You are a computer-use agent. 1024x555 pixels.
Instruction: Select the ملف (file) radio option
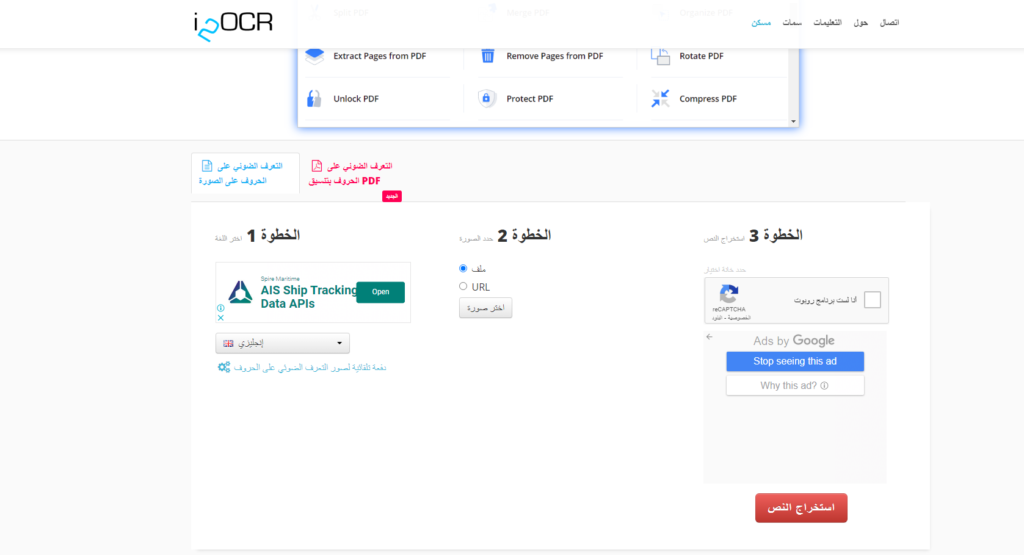463,268
